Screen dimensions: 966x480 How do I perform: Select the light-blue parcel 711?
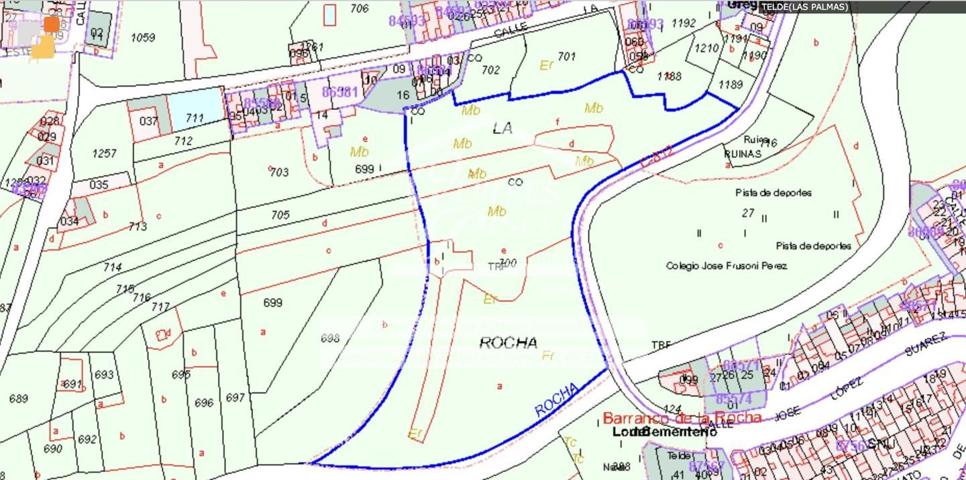point(196,109)
